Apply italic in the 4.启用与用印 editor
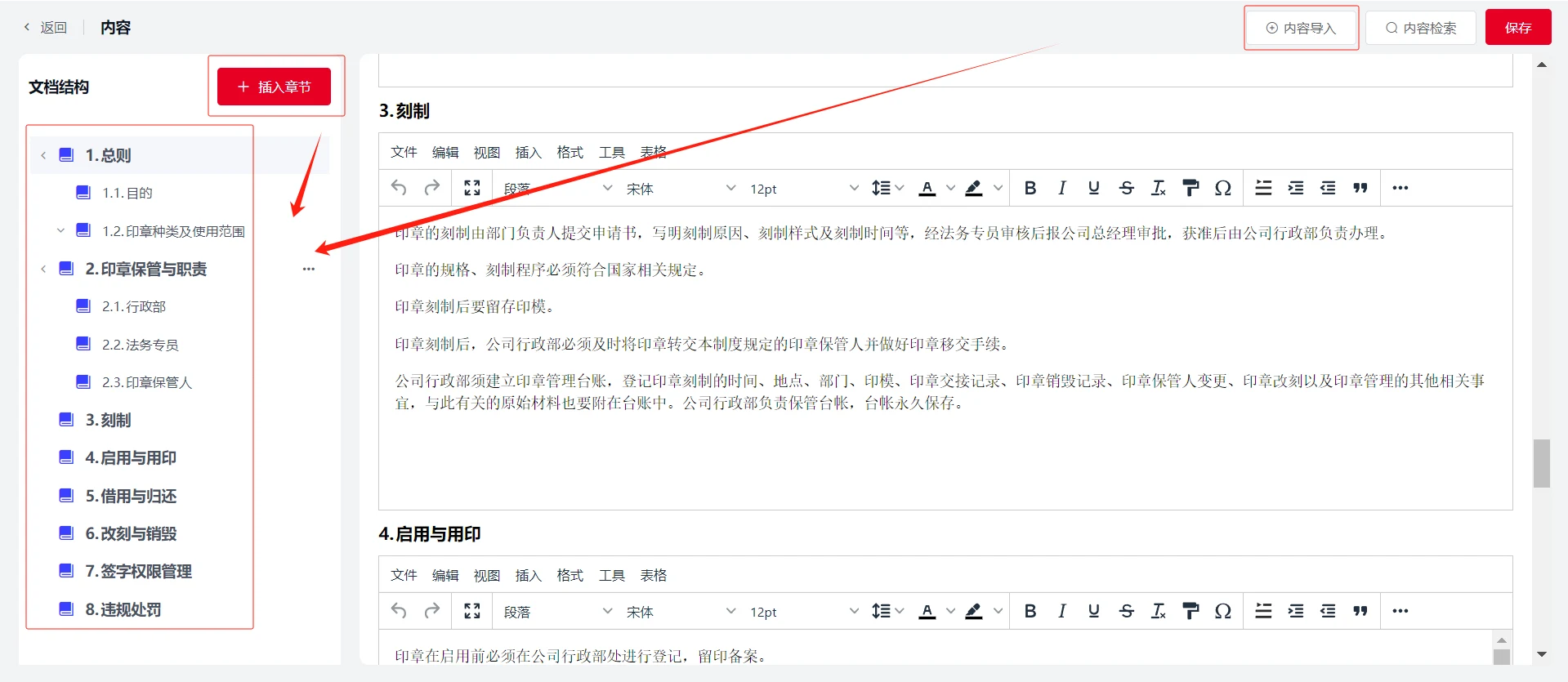 coord(1062,611)
